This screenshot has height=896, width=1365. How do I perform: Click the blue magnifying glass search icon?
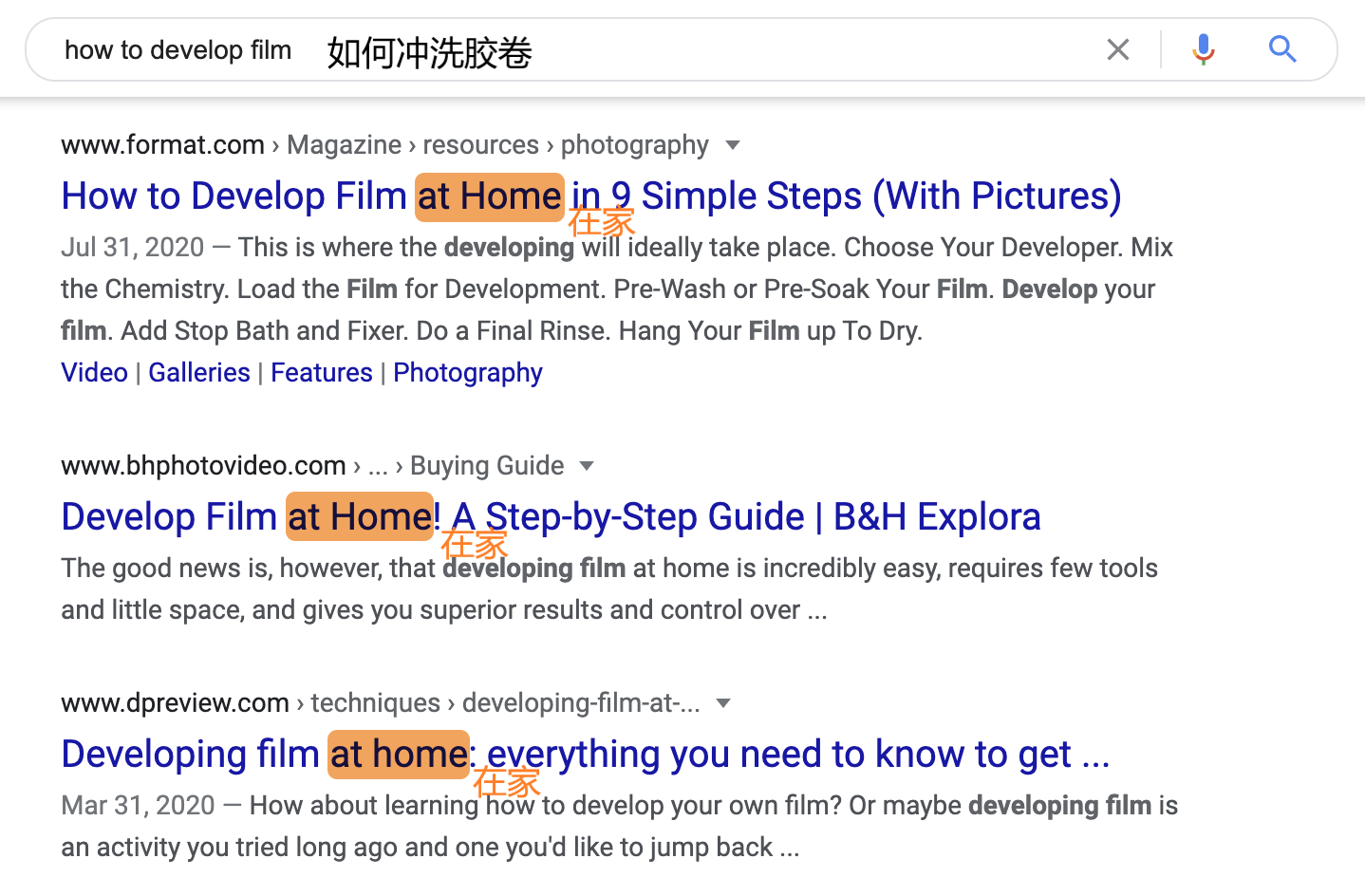pyautogui.click(x=1282, y=49)
